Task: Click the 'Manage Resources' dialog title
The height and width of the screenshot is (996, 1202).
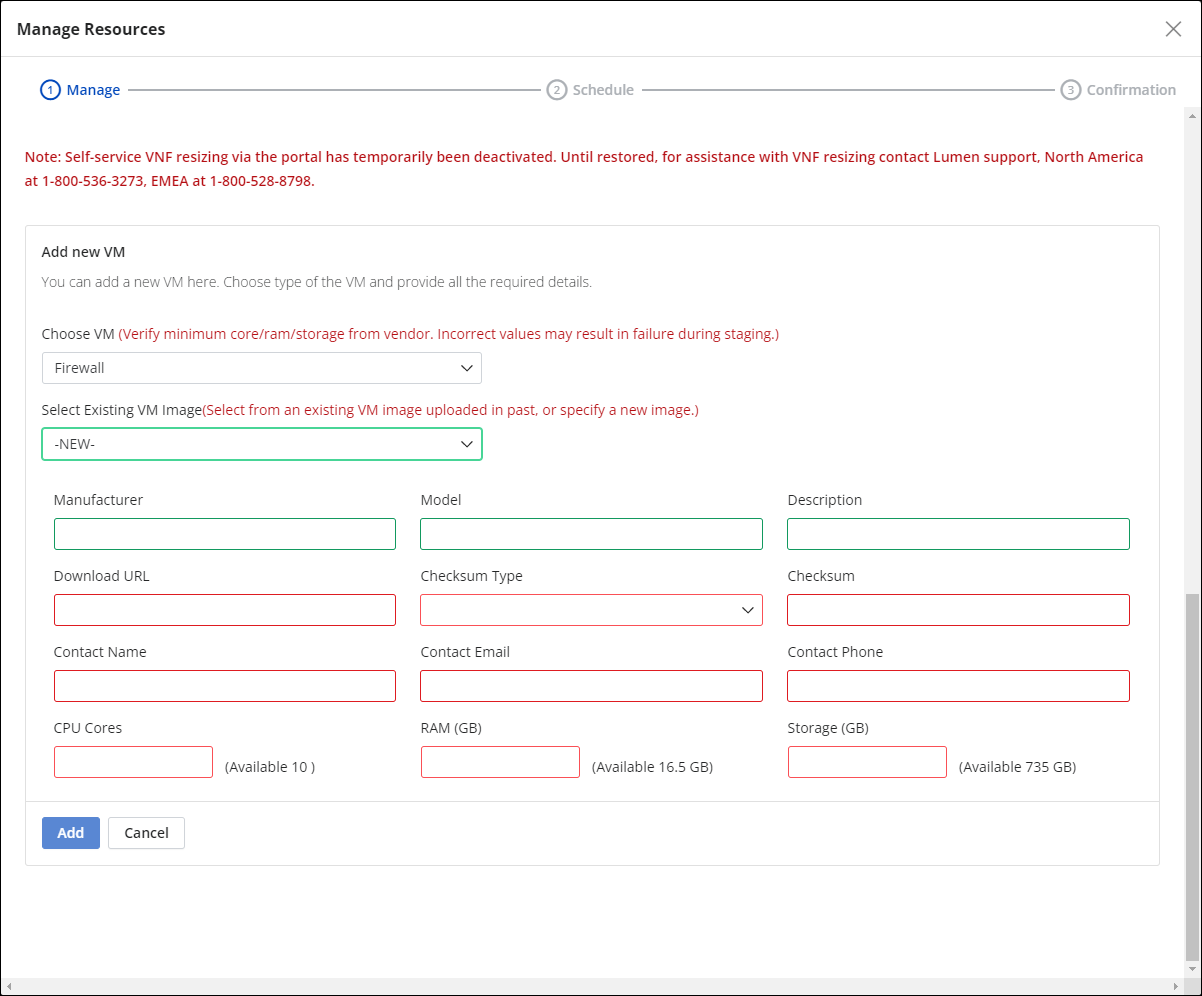Action: coord(91,29)
